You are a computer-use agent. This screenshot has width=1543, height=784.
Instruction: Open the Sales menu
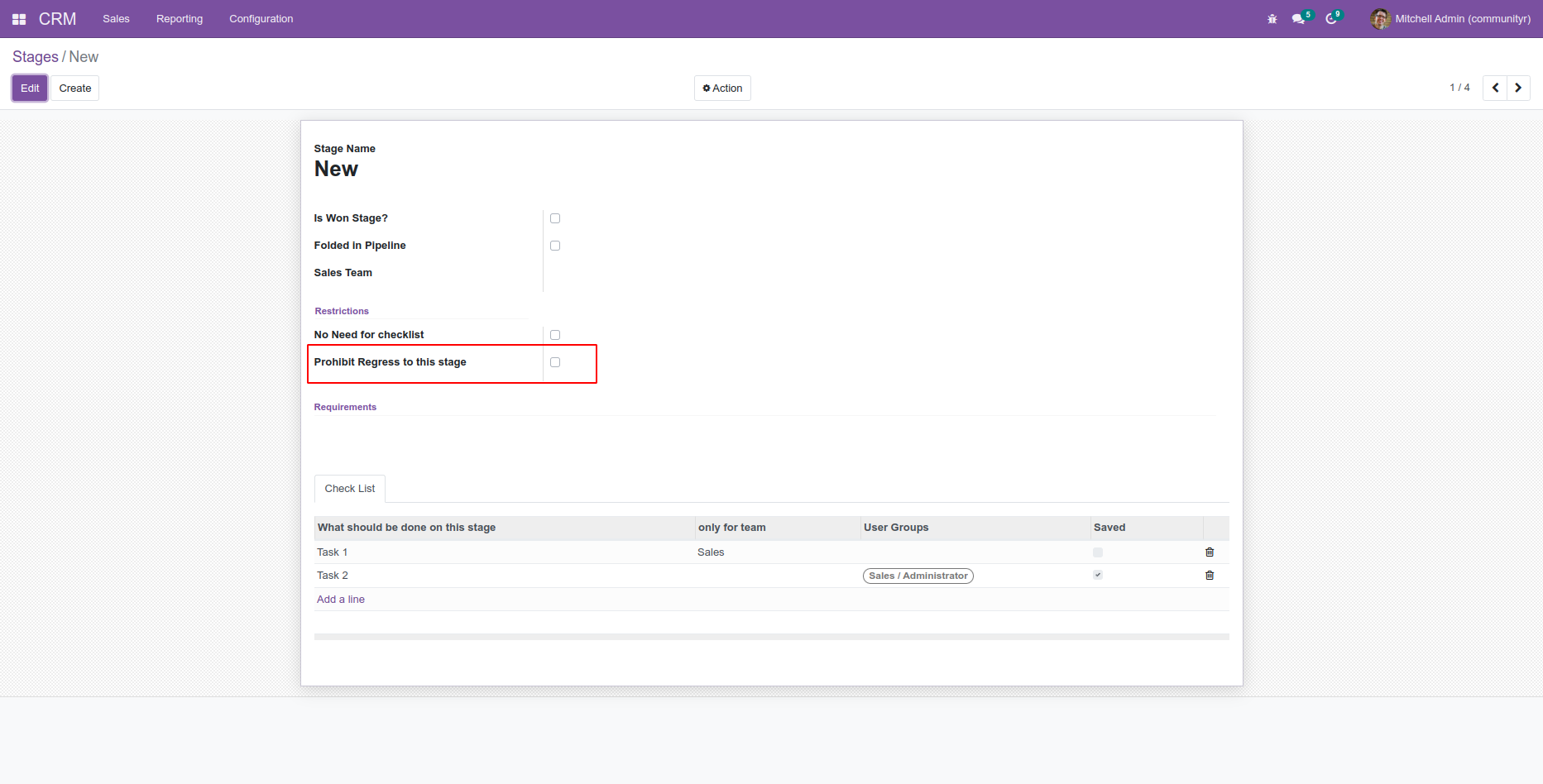point(116,19)
